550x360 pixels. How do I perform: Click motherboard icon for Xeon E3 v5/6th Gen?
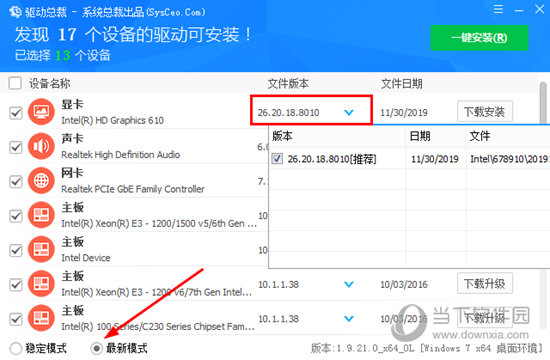41,215
